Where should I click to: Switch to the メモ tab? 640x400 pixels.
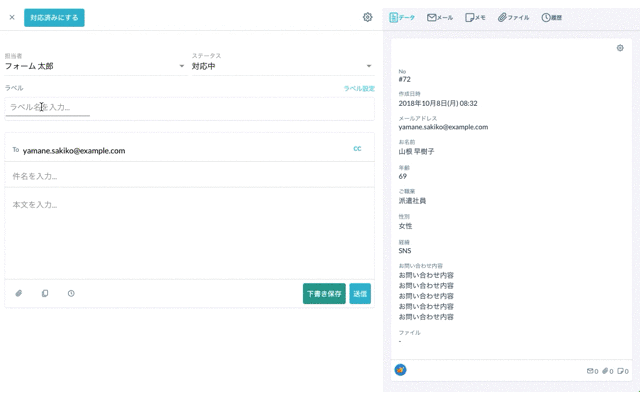(475, 18)
